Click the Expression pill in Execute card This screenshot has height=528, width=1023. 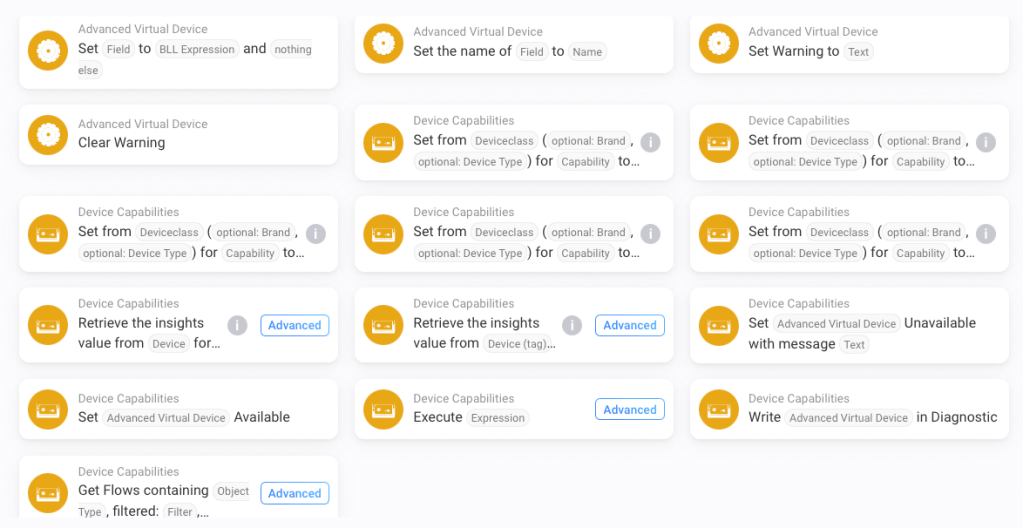point(497,418)
